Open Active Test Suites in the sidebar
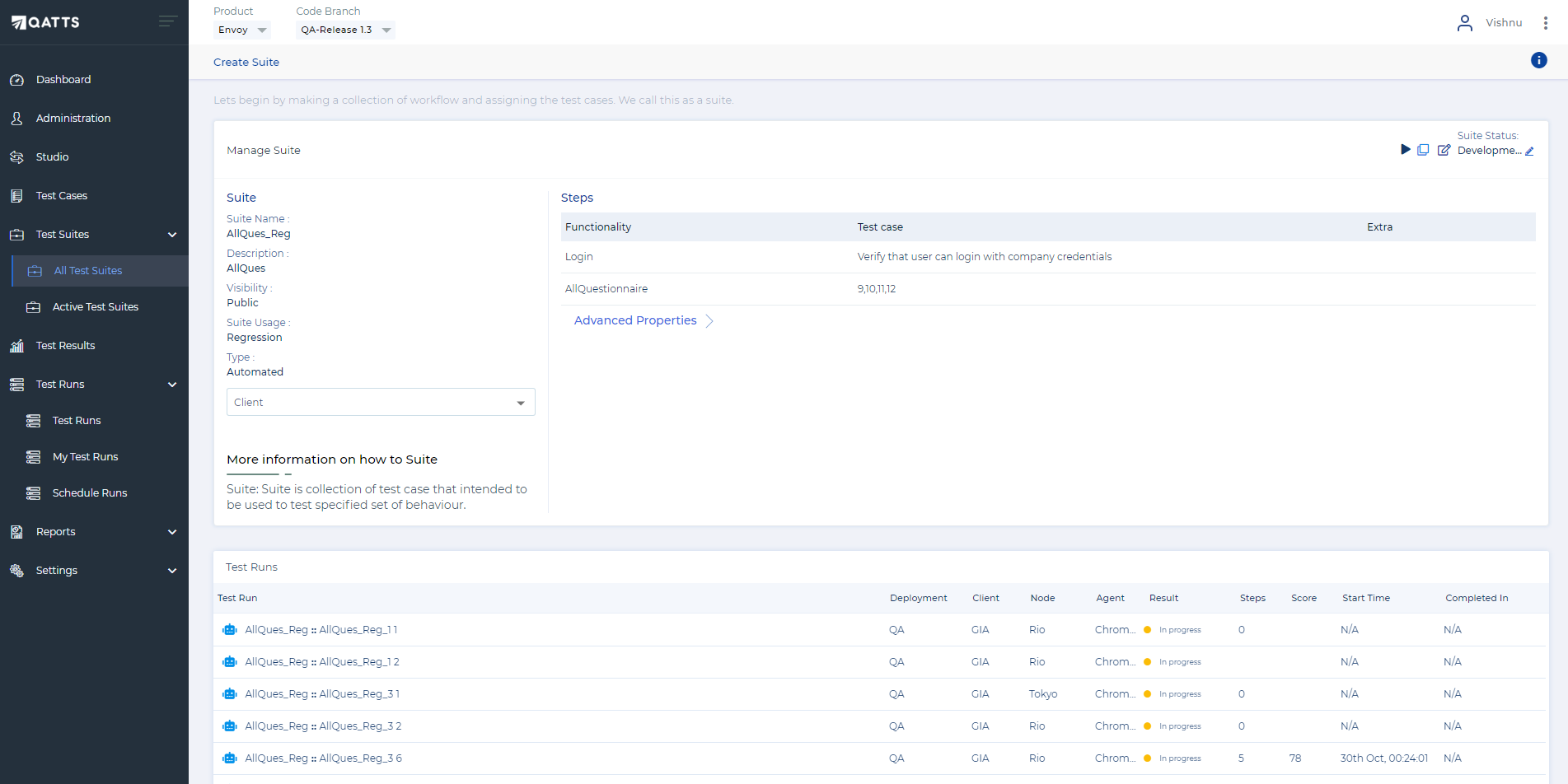Screen dimensions: 1568x784 pos(96,306)
